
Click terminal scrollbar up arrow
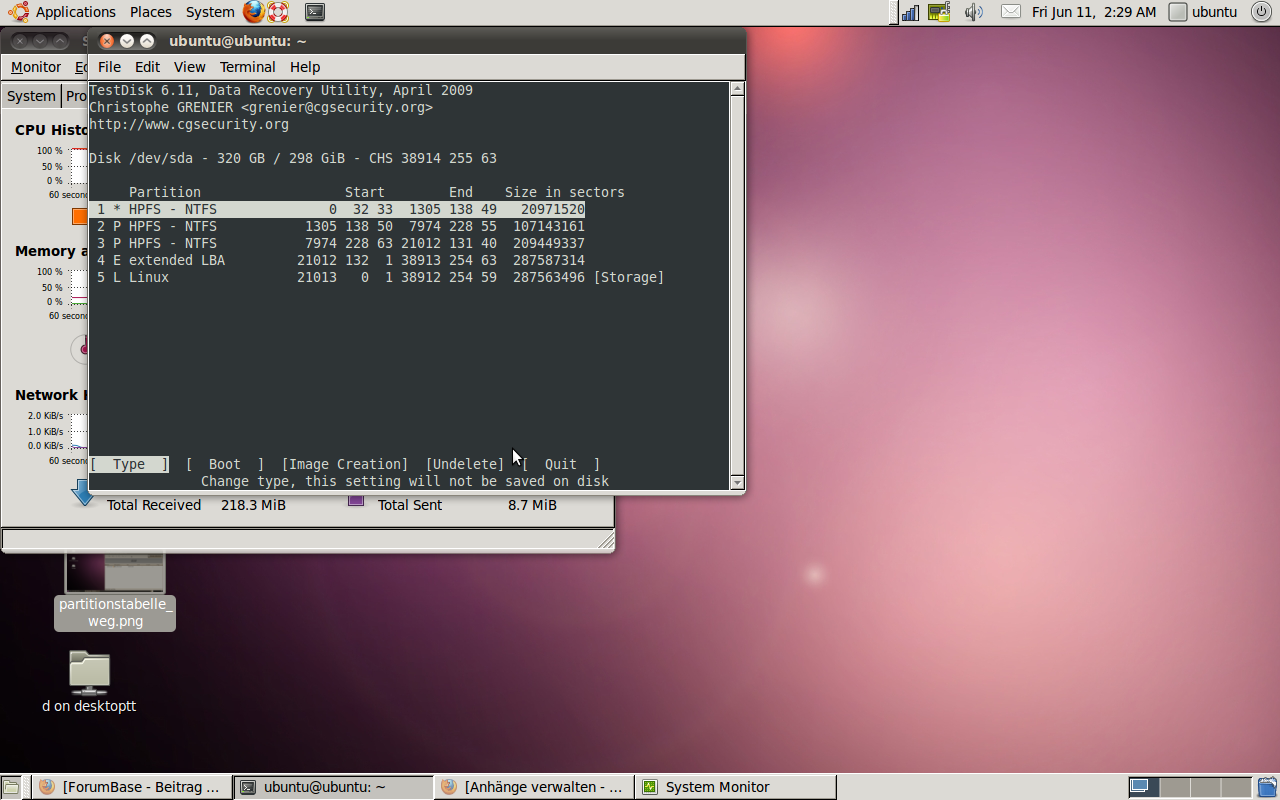pyautogui.click(x=737, y=89)
